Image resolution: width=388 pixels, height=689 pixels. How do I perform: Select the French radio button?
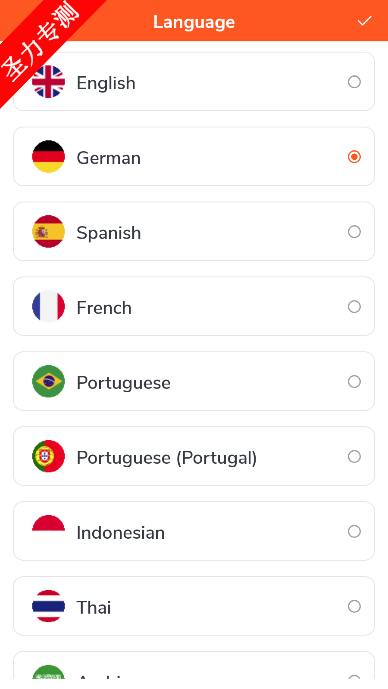354,306
